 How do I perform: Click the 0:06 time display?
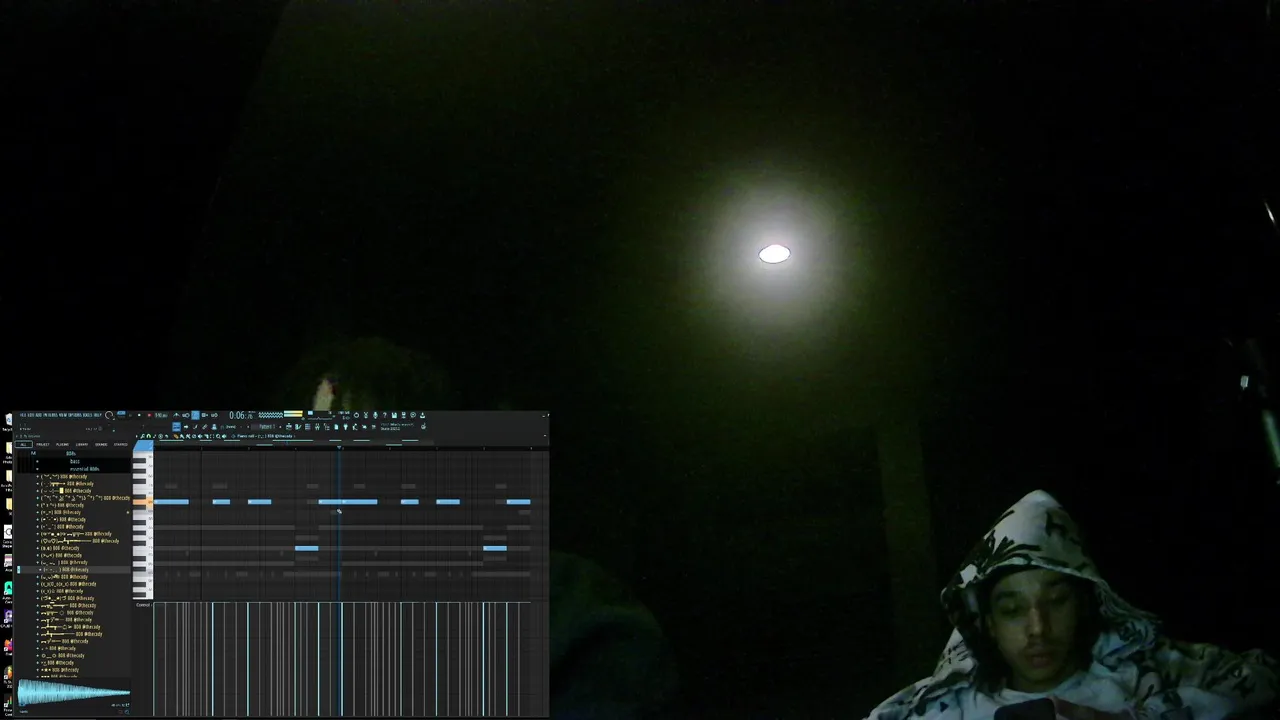pos(242,415)
